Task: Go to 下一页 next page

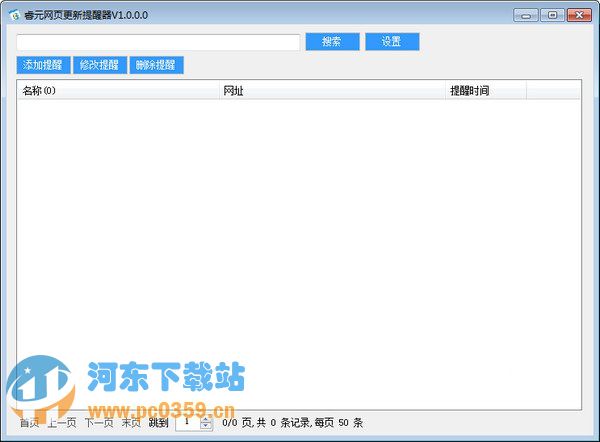Action: pos(99,423)
